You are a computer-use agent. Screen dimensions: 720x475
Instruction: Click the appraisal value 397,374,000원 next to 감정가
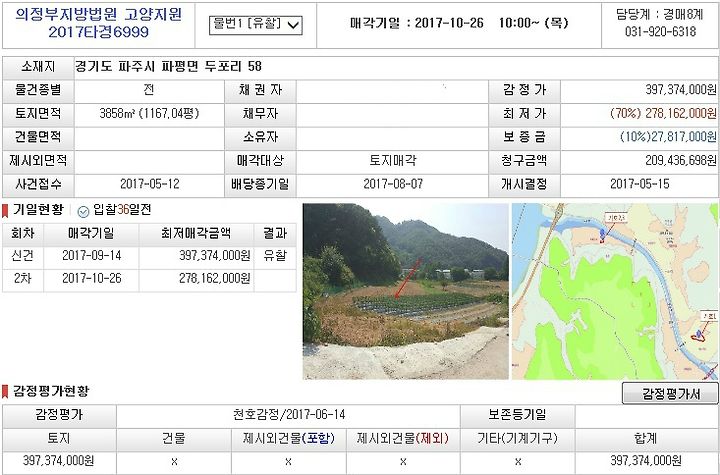pos(681,90)
